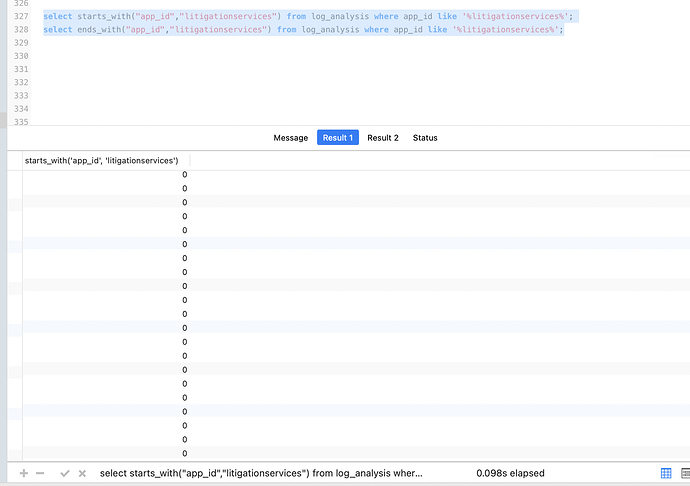Open the Status tab
Screen dimensions: 690x486
tap(425, 138)
